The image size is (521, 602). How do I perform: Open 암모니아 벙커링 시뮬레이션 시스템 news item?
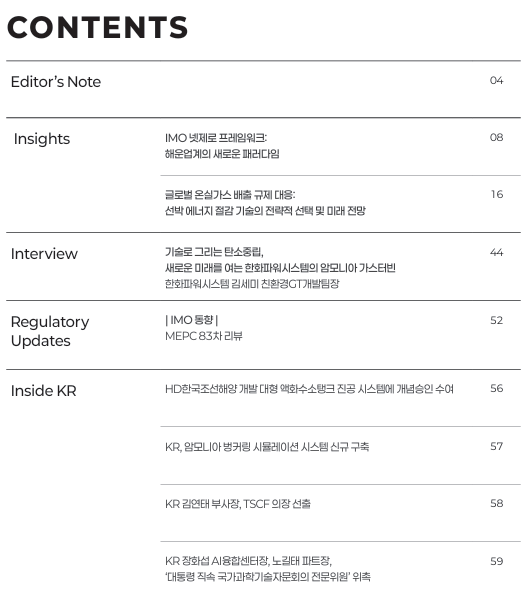click(267, 447)
